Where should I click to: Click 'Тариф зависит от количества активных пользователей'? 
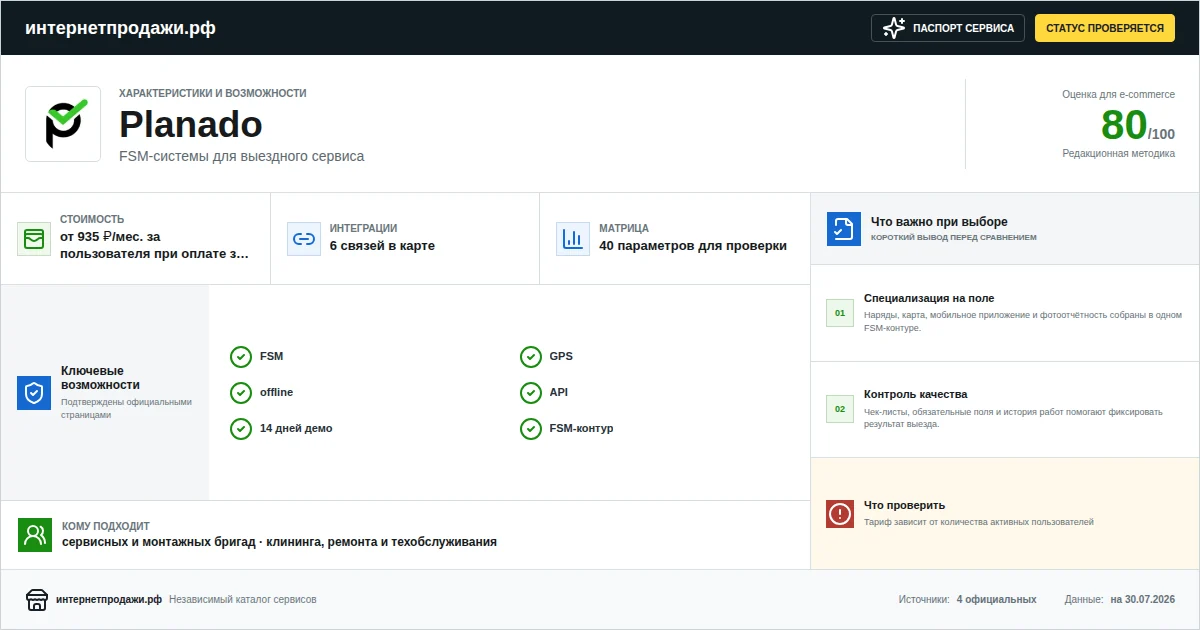(979, 522)
